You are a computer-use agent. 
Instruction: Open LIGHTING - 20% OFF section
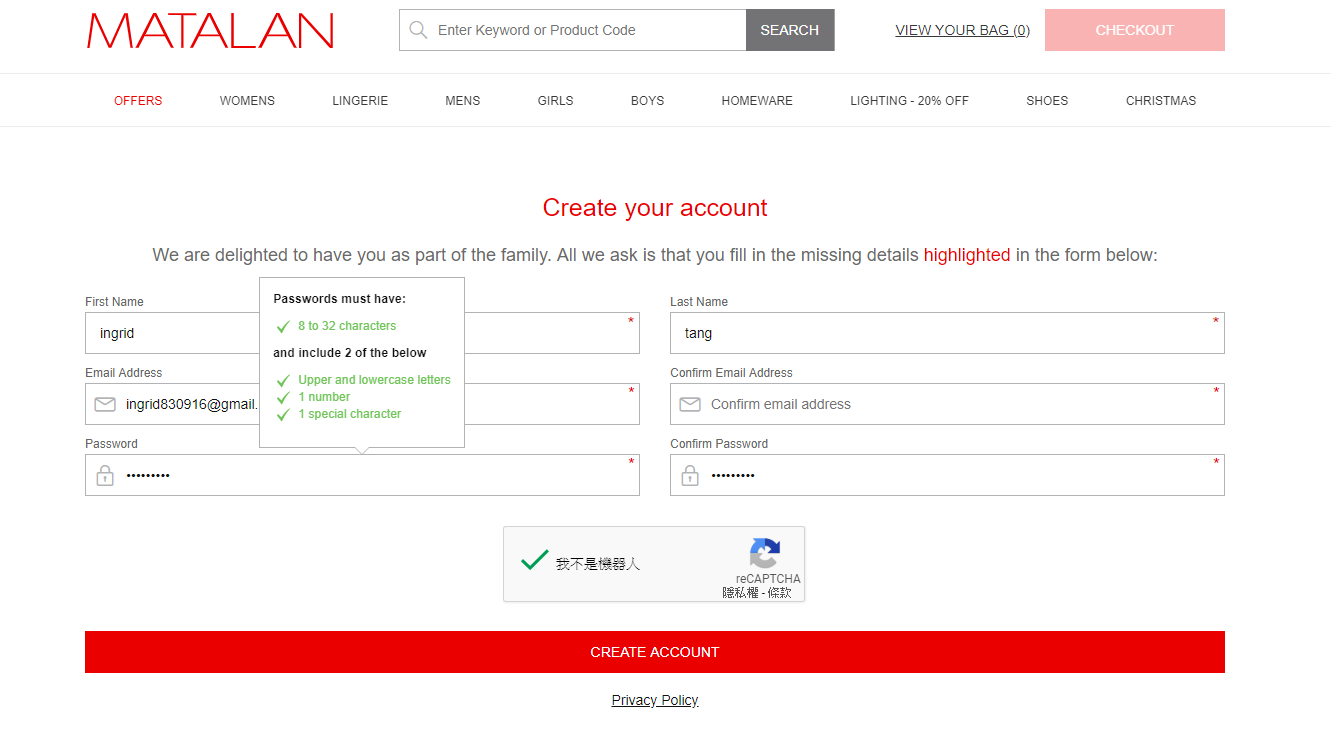(909, 101)
